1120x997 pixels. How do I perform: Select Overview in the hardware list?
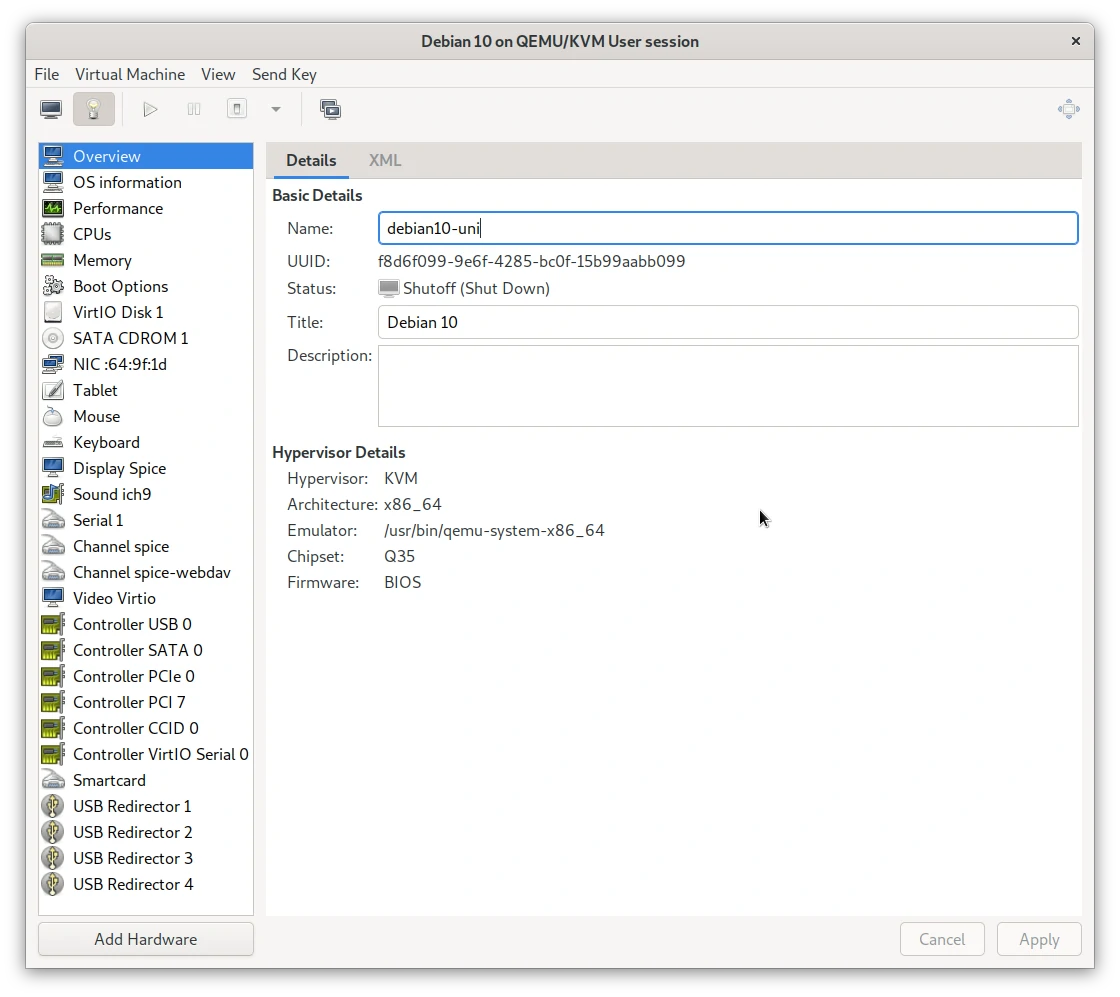pos(146,156)
